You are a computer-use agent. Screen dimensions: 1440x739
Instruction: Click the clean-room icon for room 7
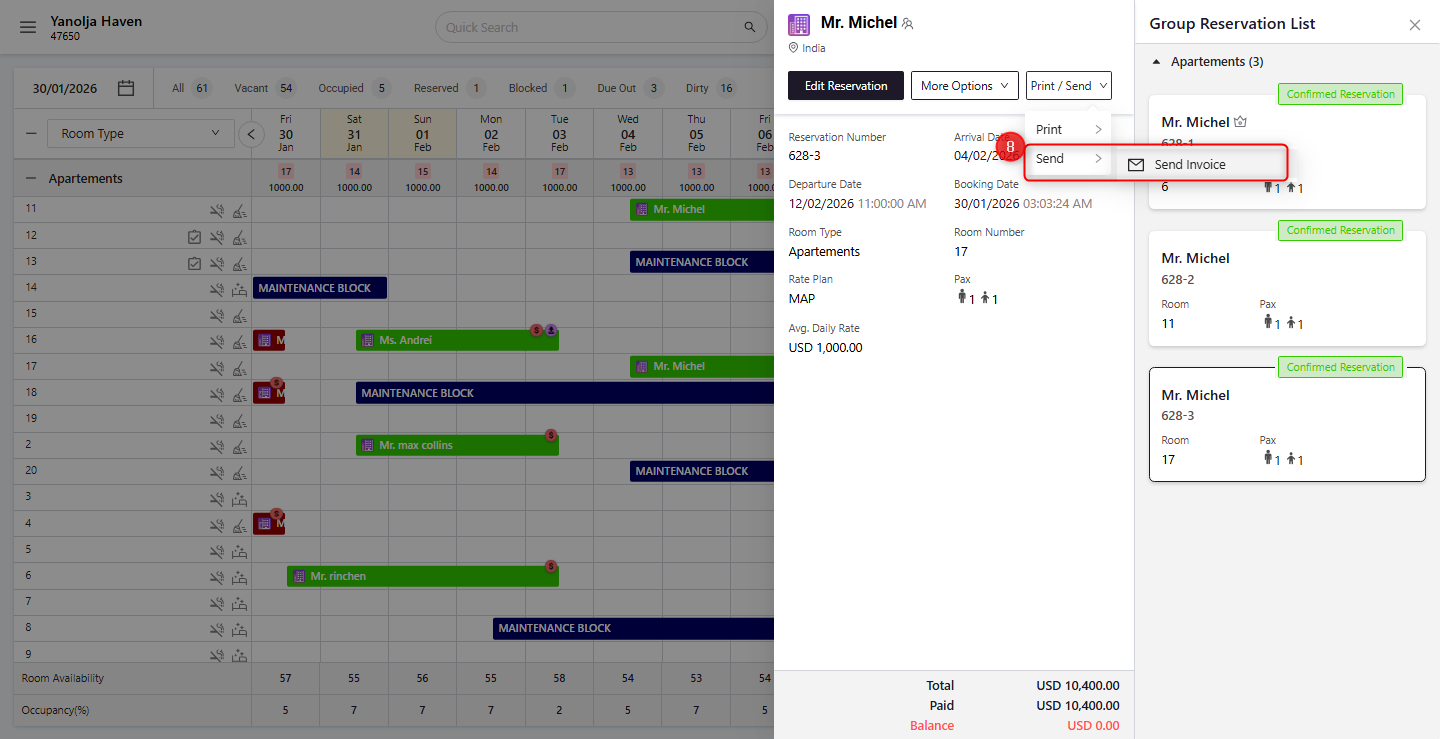click(x=239, y=602)
